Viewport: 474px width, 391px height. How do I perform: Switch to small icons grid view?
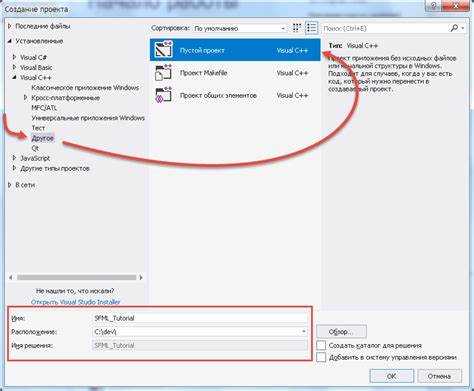tap(296, 28)
